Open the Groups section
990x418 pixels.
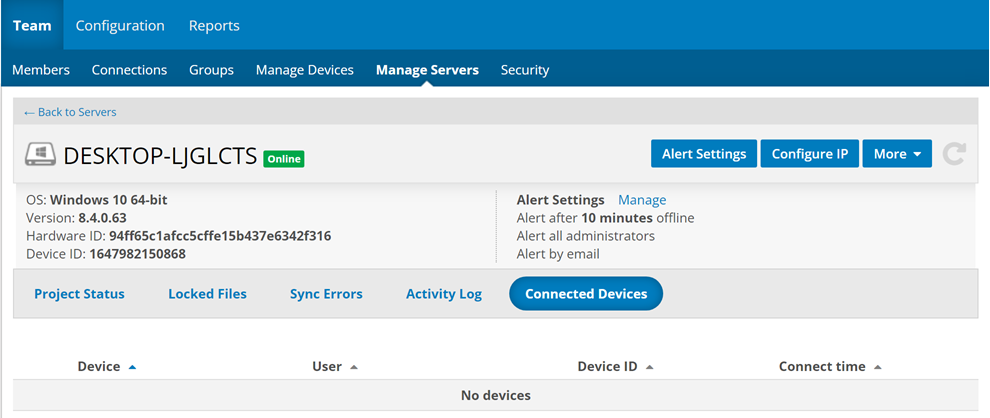(211, 70)
